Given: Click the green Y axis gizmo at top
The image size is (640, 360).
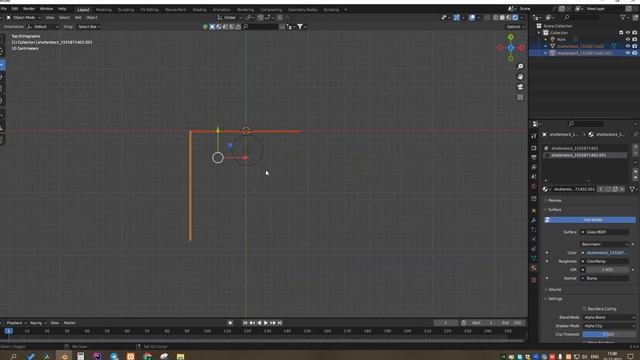Looking at the screenshot, I should [511, 37].
